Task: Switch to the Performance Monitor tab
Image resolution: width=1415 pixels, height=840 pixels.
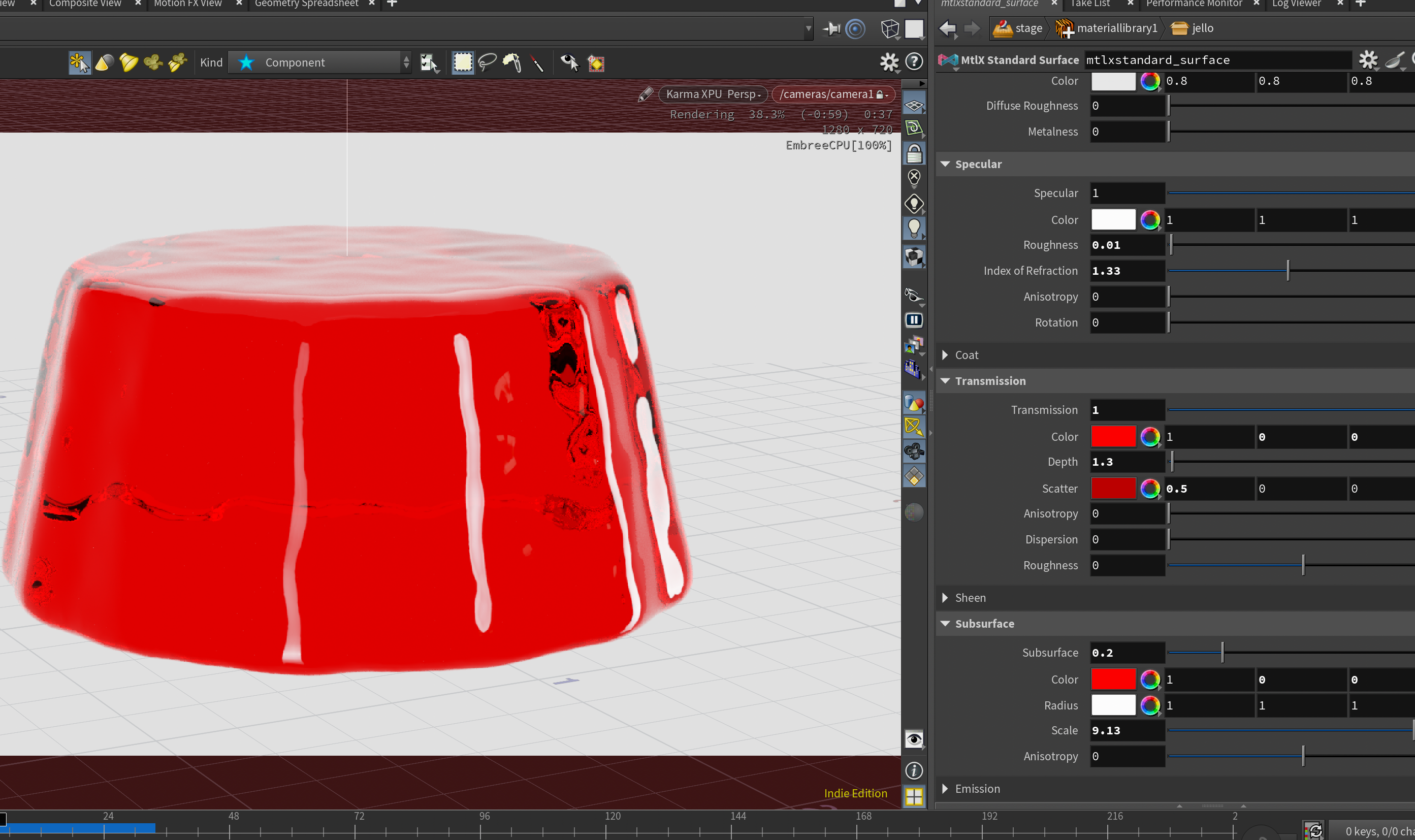Action: click(x=1194, y=4)
